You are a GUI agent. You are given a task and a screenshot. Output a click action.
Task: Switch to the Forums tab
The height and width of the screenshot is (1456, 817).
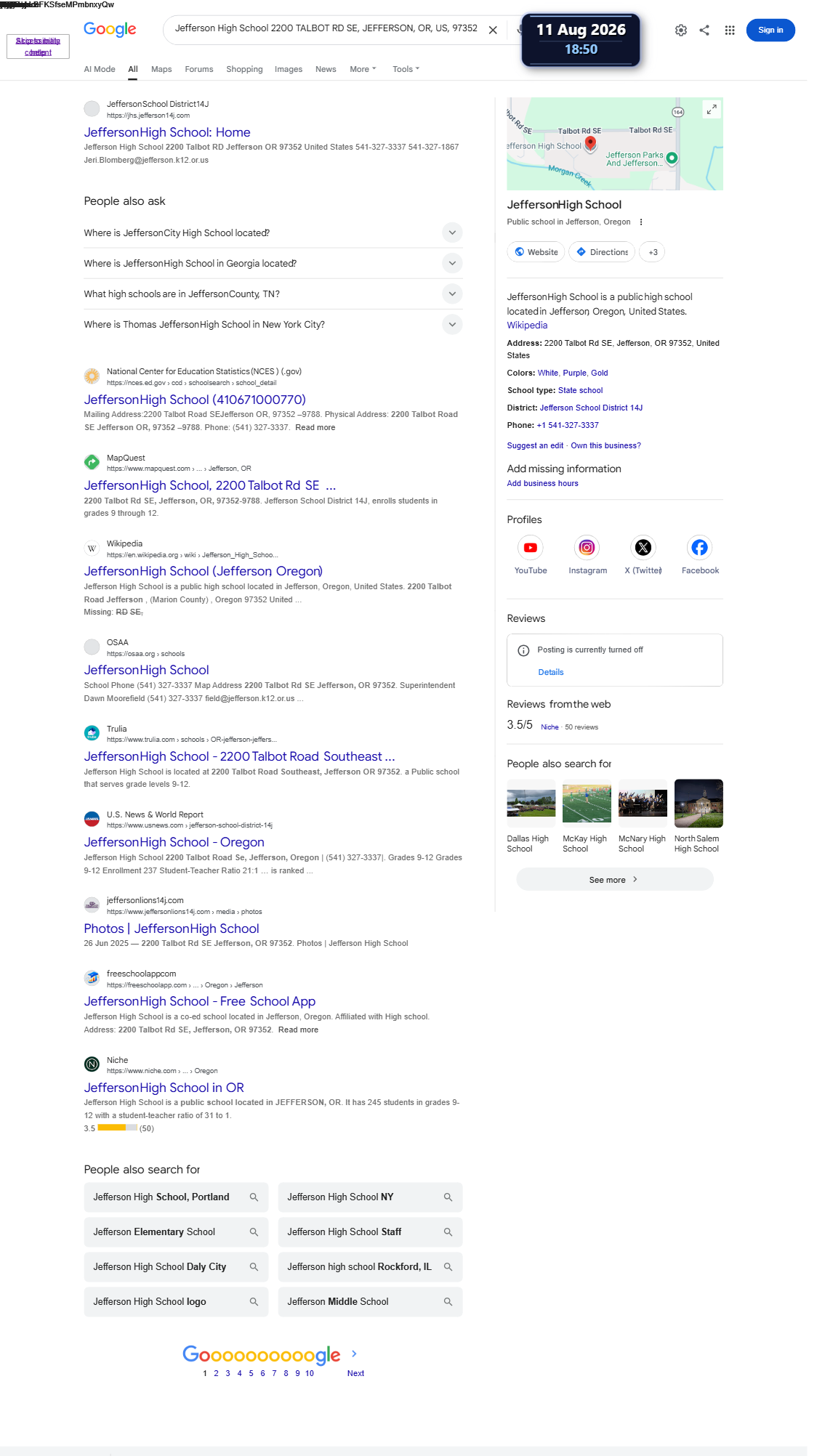tap(199, 69)
